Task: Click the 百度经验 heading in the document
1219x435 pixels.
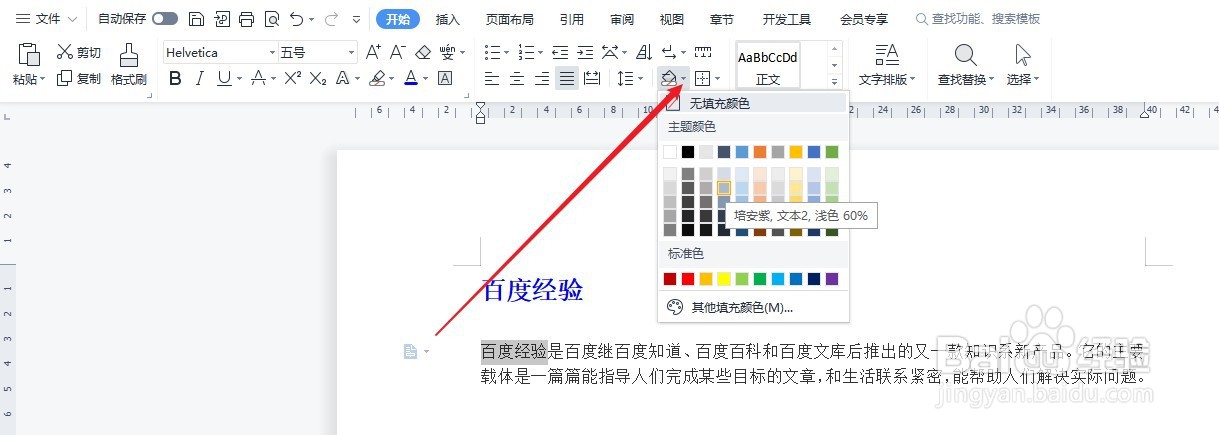Action: (532, 290)
